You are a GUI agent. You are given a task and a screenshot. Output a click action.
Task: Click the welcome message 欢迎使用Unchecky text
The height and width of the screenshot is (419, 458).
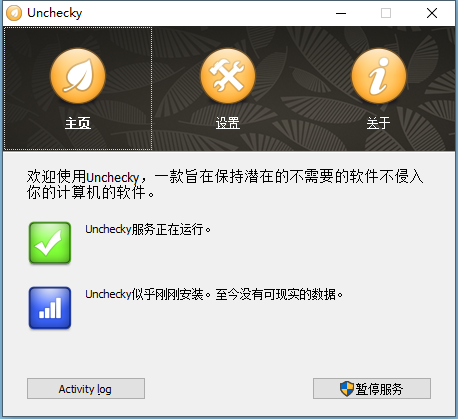[x=83, y=177]
